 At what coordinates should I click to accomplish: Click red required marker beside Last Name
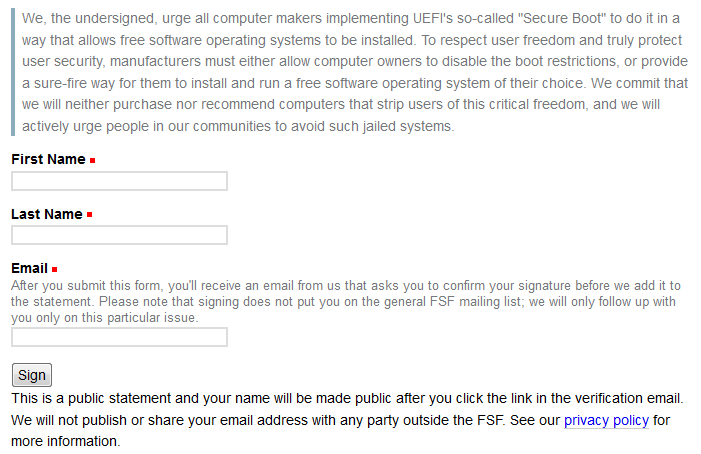[90, 215]
